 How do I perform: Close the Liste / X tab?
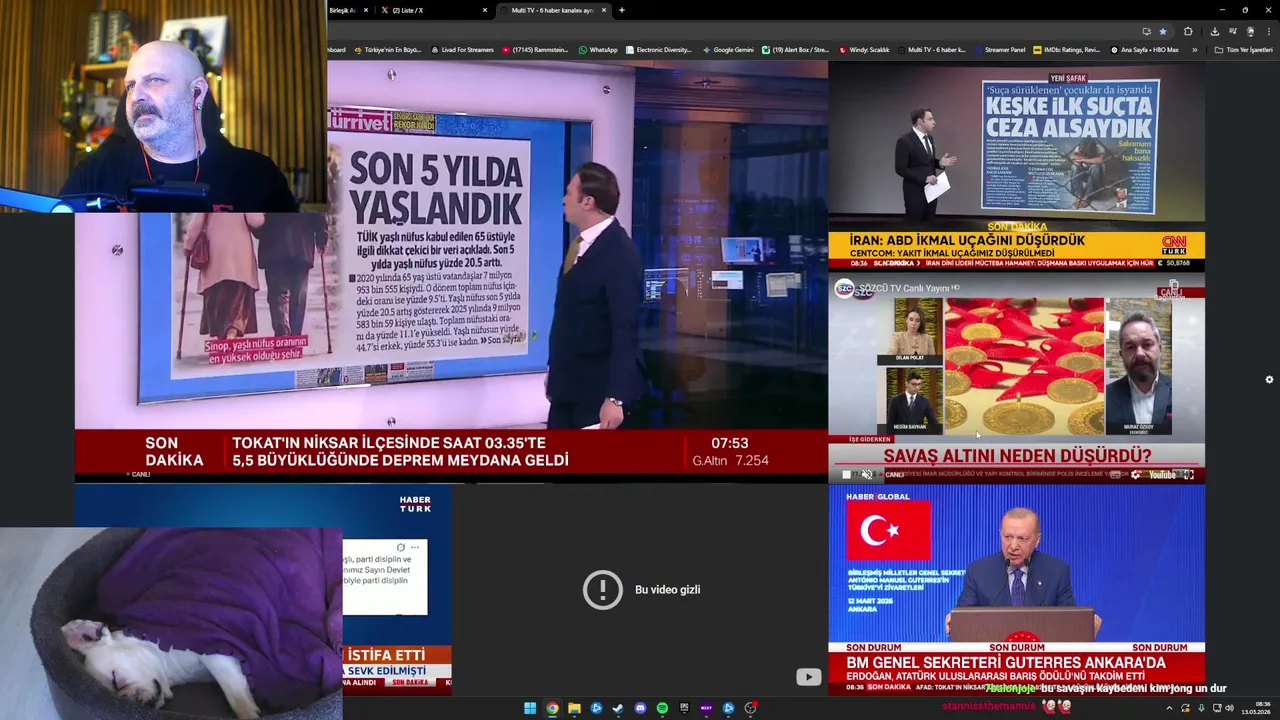pos(485,10)
